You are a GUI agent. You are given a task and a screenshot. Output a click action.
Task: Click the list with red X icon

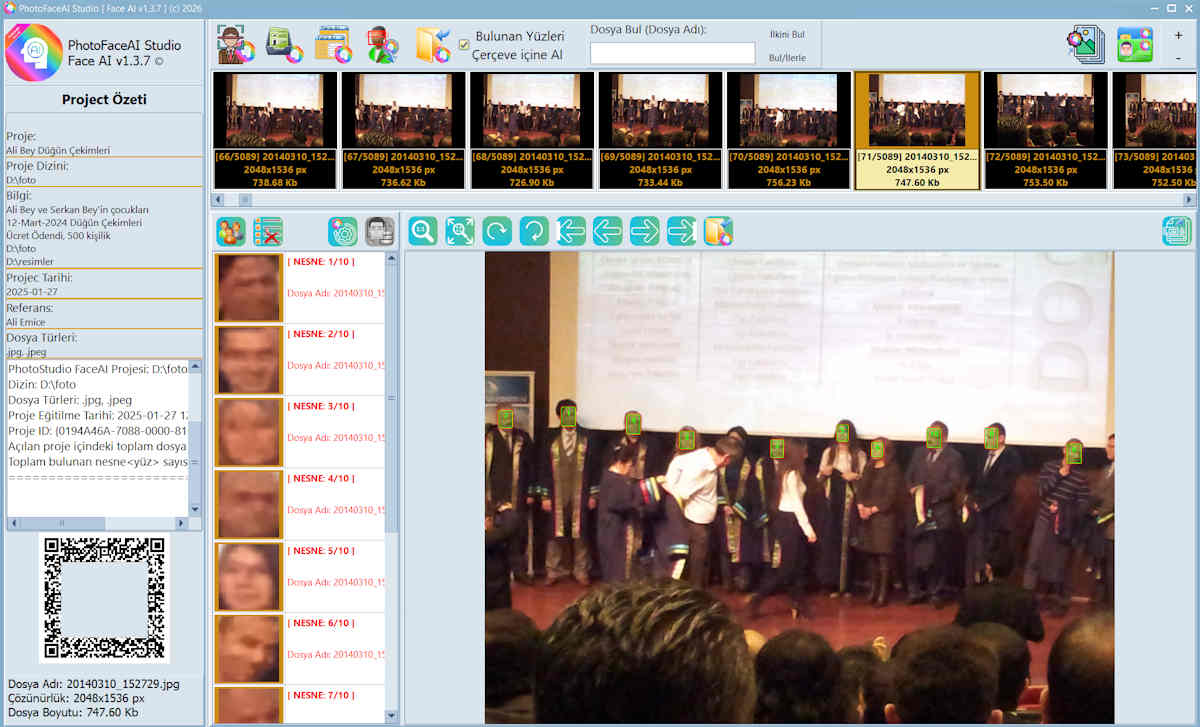point(268,231)
